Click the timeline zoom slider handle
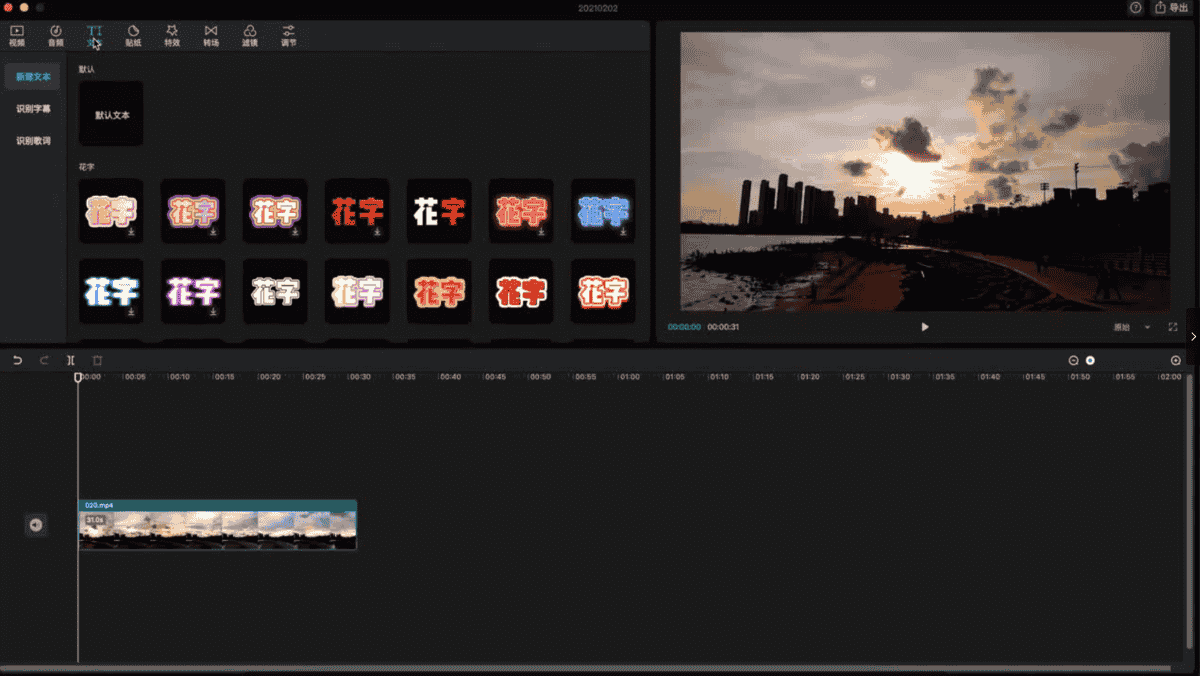This screenshot has width=1200, height=676. click(1090, 360)
